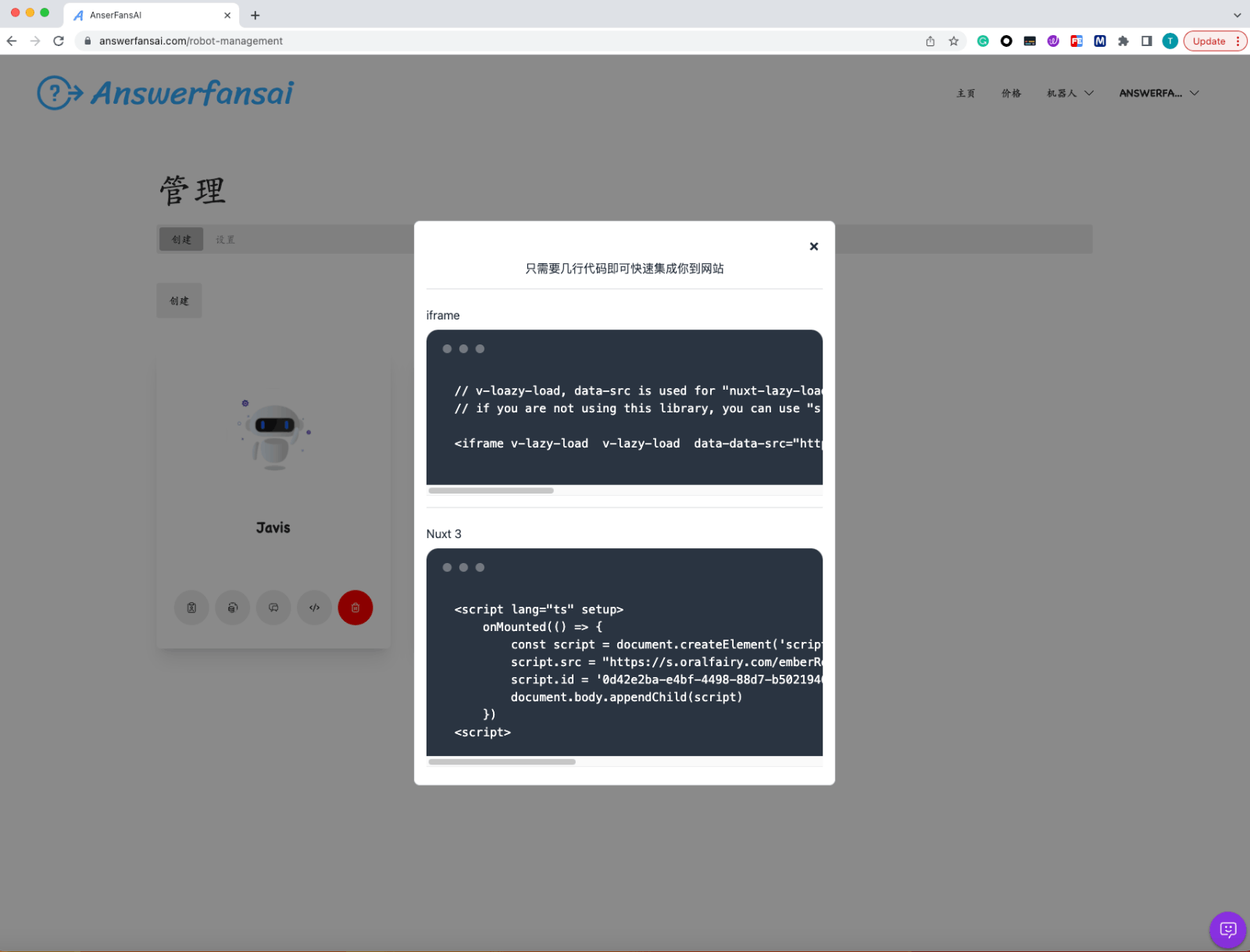Click the ID badge icon on Javis card
This screenshot has width=1250, height=952.
coord(191,608)
